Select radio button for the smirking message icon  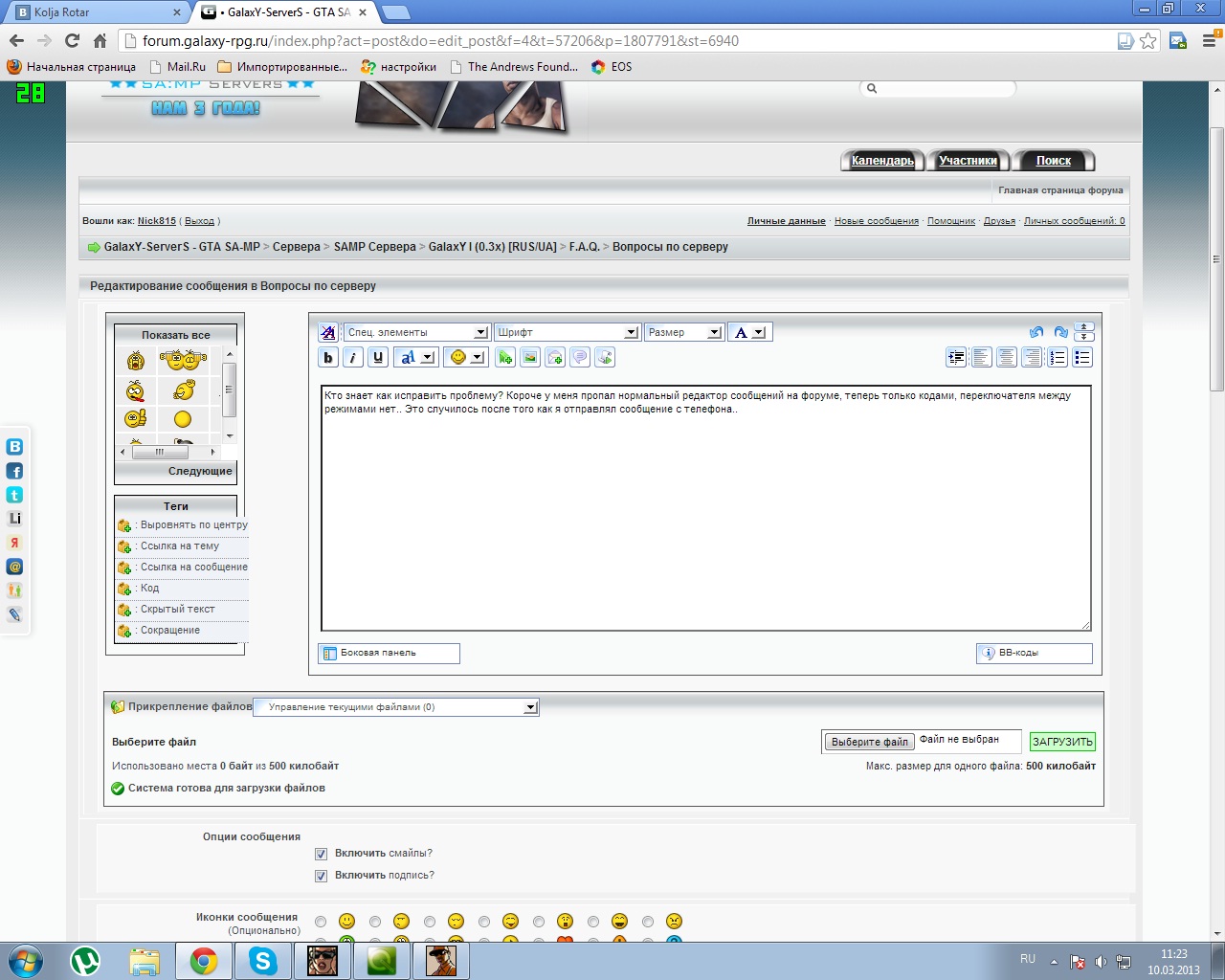[x=375, y=922]
